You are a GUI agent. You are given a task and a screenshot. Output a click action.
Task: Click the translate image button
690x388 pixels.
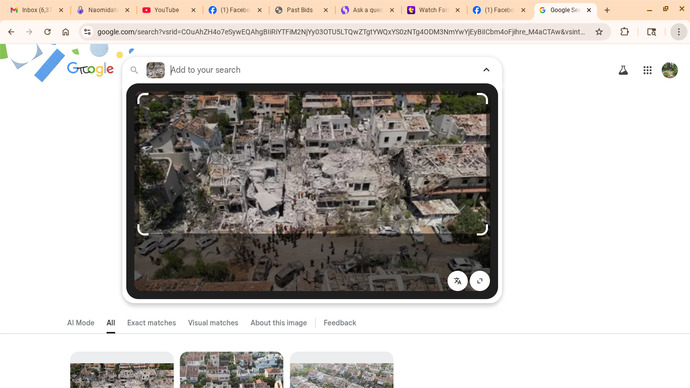[x=458, y=281]
